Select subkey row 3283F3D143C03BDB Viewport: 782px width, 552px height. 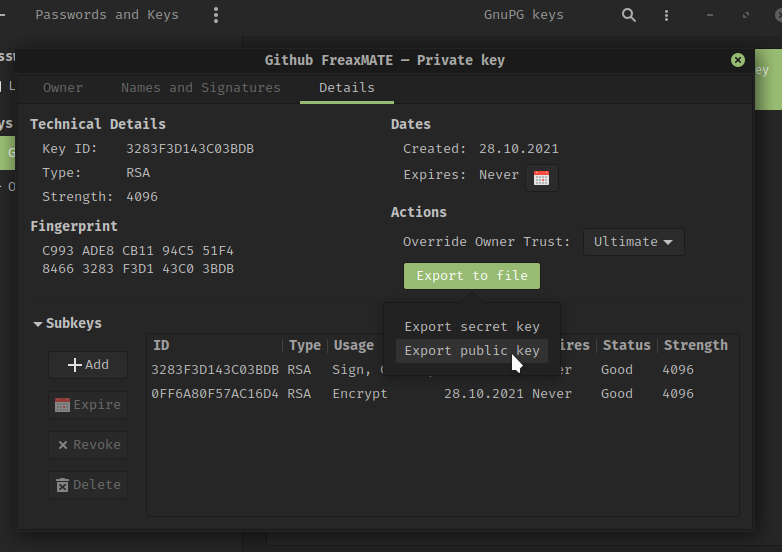215,370
